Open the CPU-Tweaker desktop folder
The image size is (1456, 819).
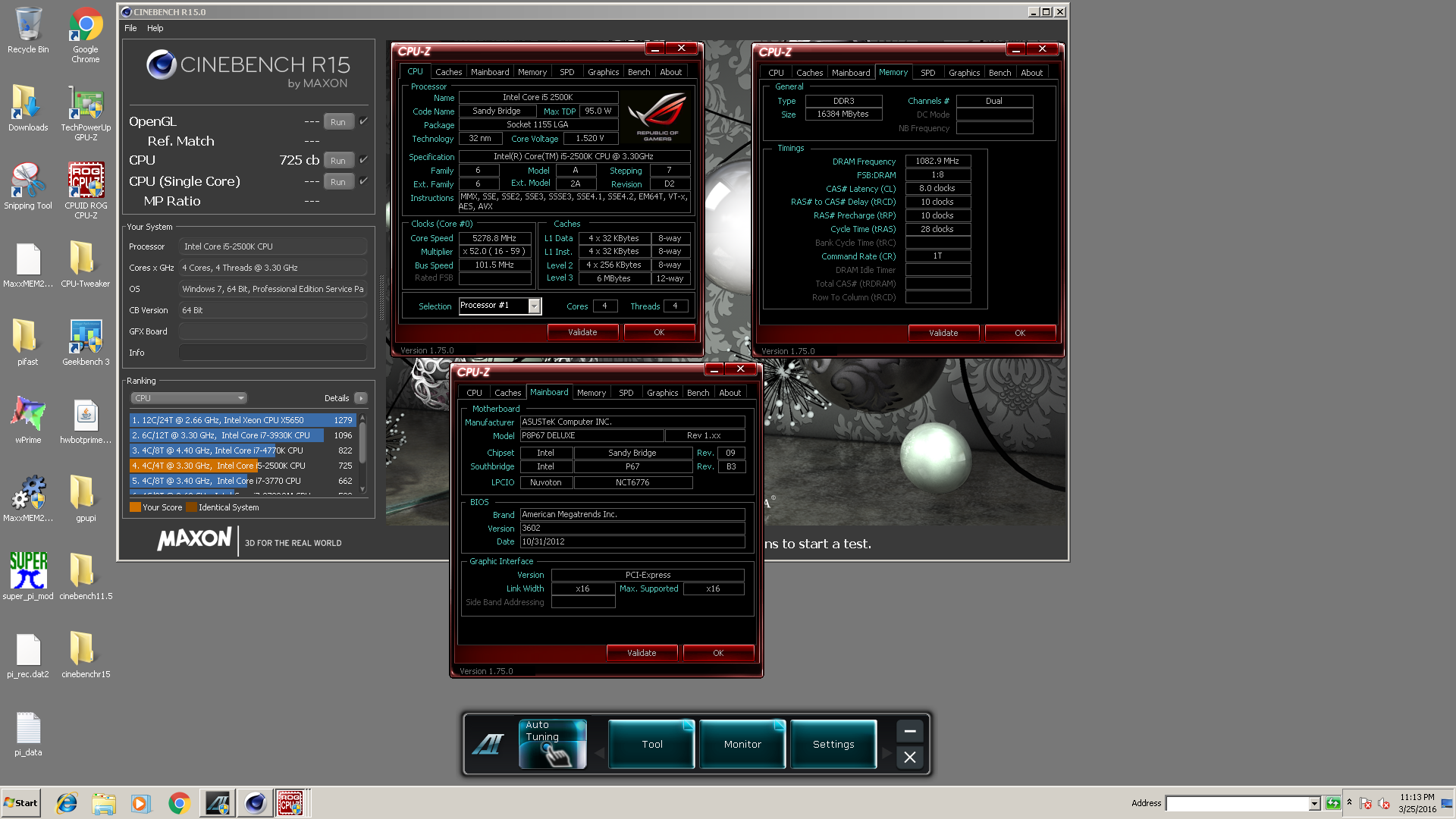86,265
